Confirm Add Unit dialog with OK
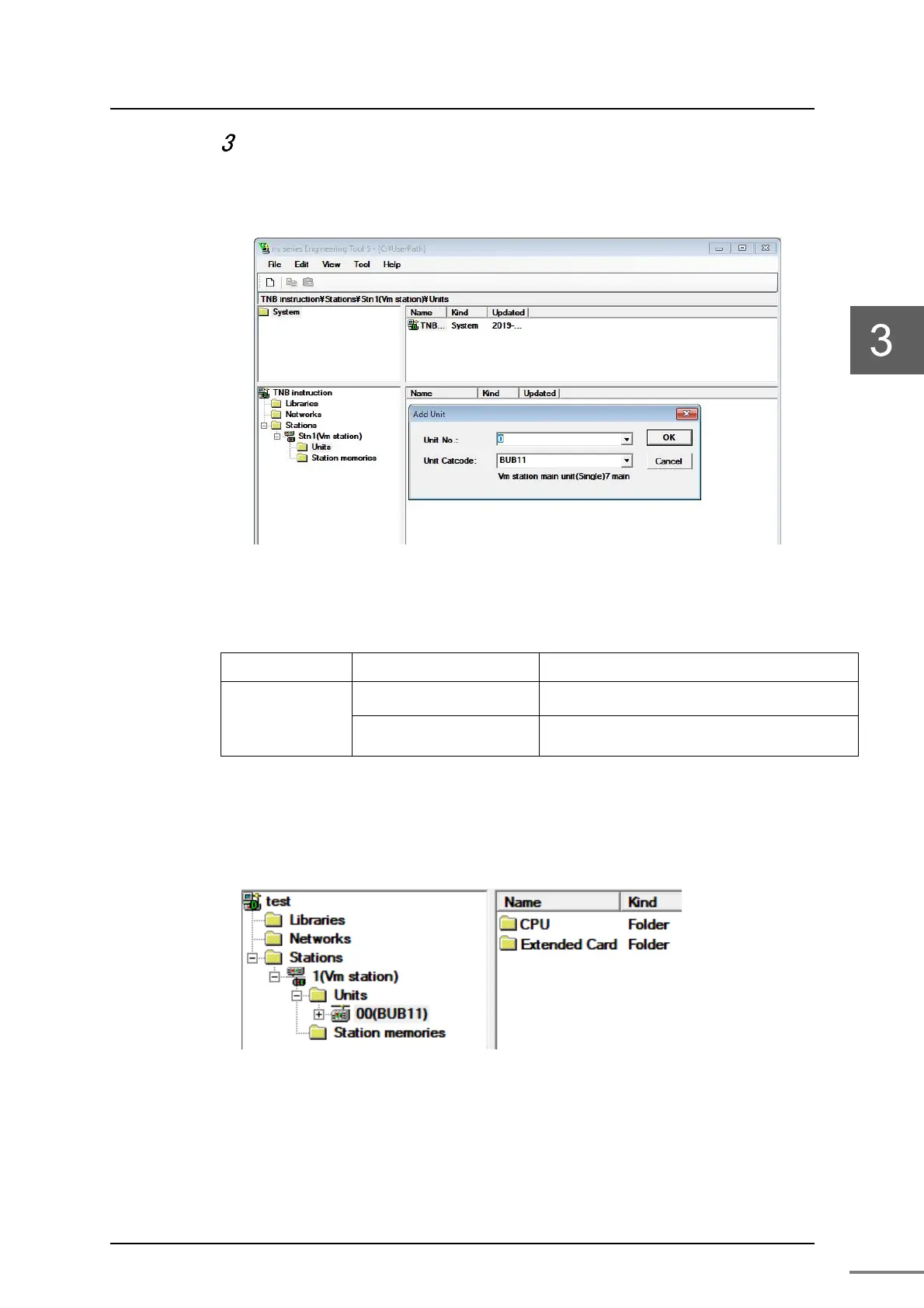The image size is (924, 1308). click(669, 438)
